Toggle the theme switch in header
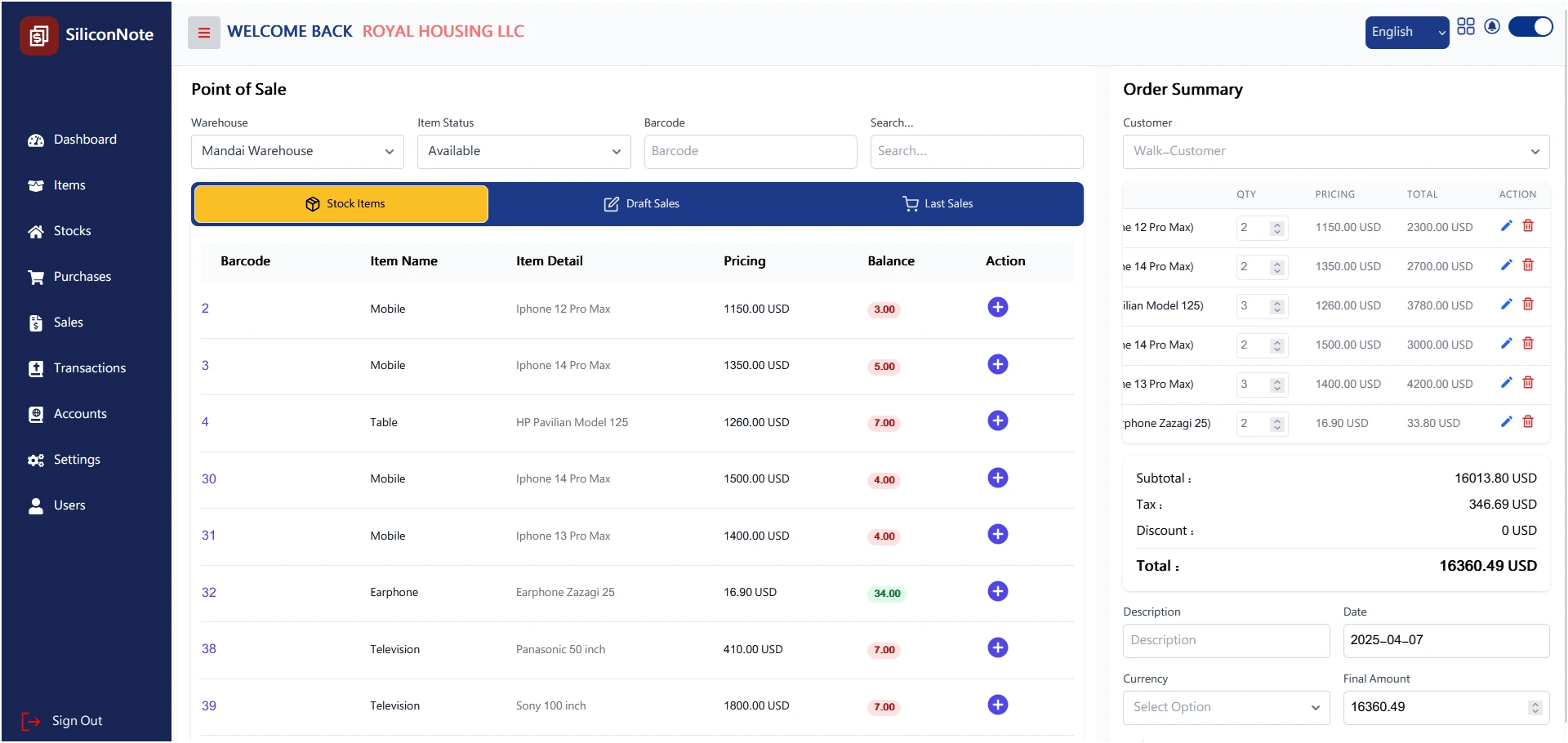Viewport: 1568px width, 743px height. point(1530,27)
